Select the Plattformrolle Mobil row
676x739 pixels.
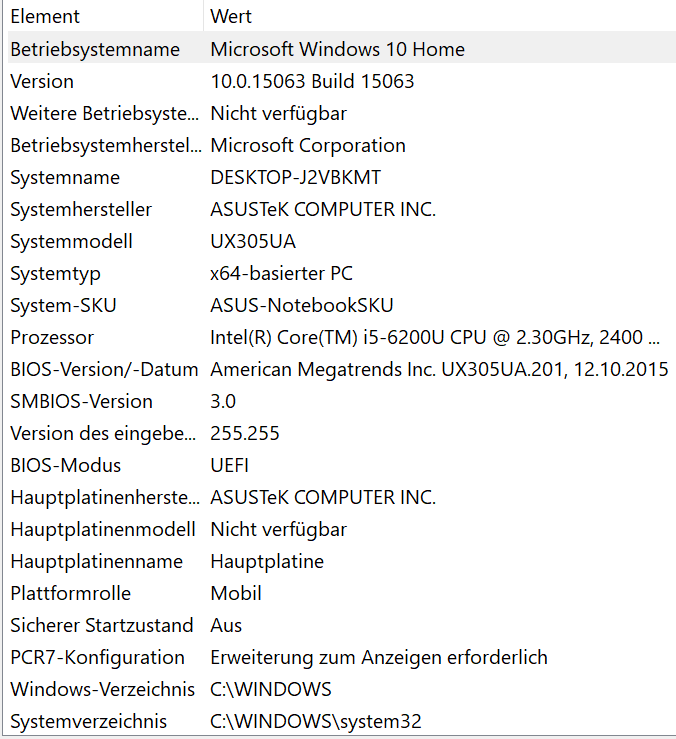(x=342, y=593)
